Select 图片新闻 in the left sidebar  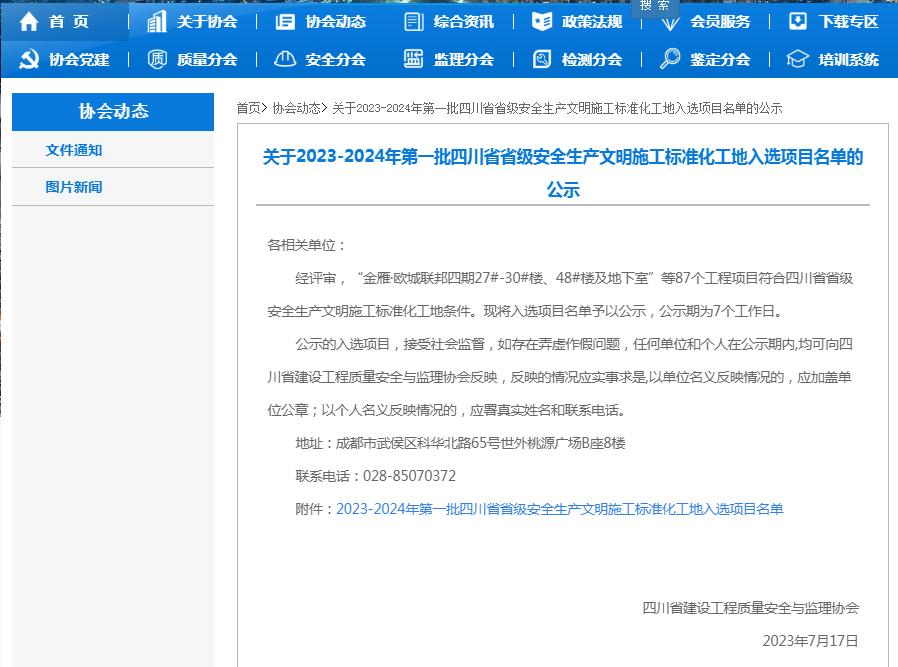pyautogui.click(x=74, y=187)
